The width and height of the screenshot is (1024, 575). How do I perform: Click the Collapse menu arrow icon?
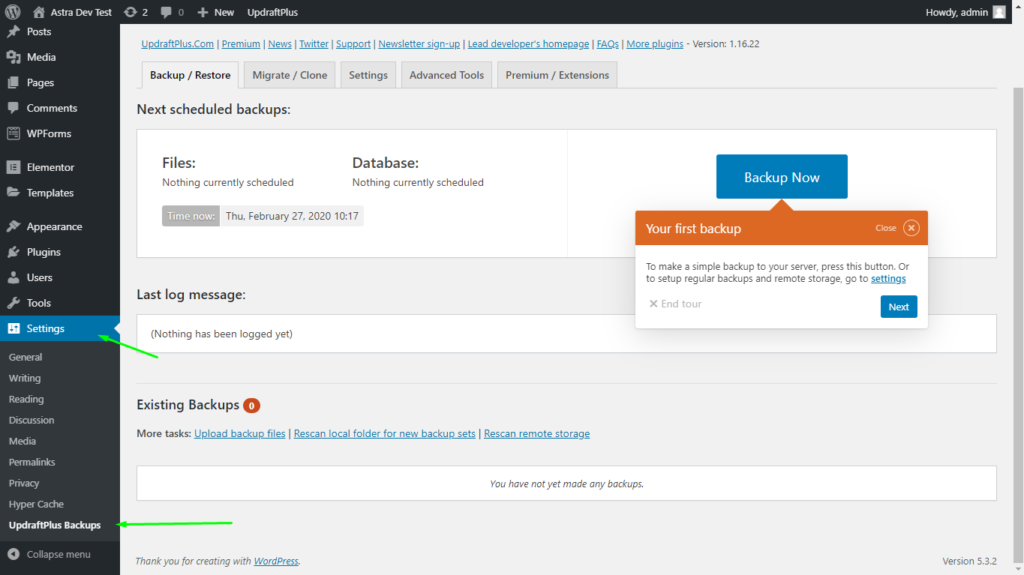point(13,554)
